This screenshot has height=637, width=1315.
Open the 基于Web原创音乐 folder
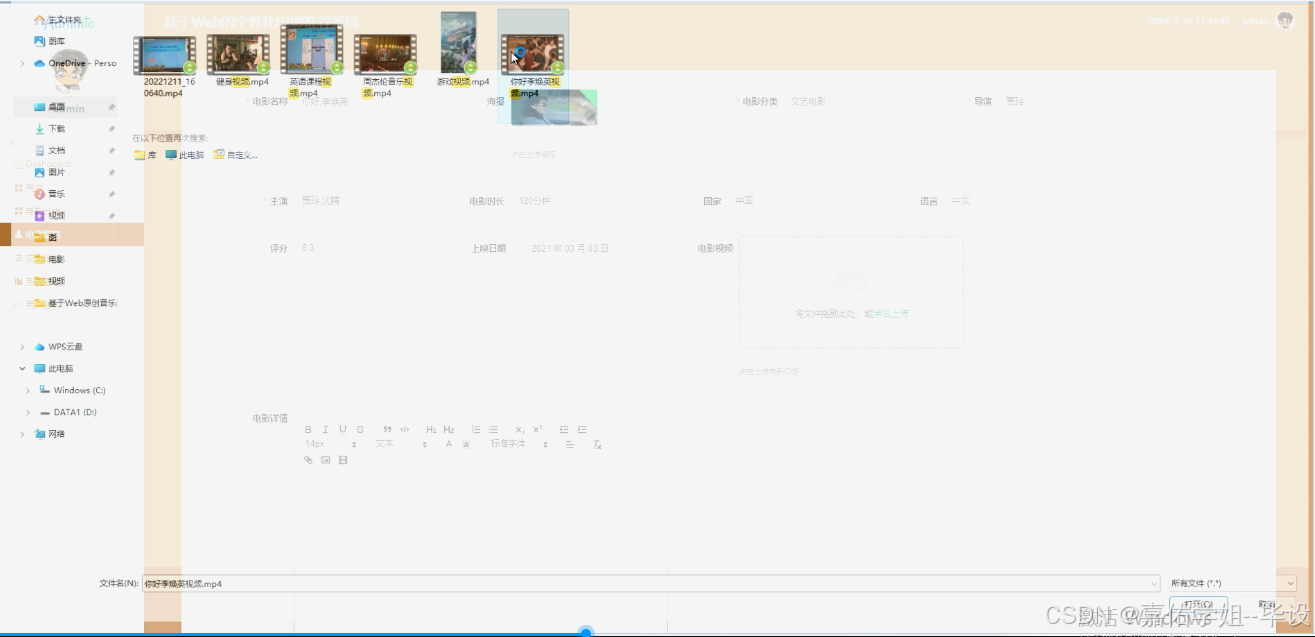[x=76, y=303]
